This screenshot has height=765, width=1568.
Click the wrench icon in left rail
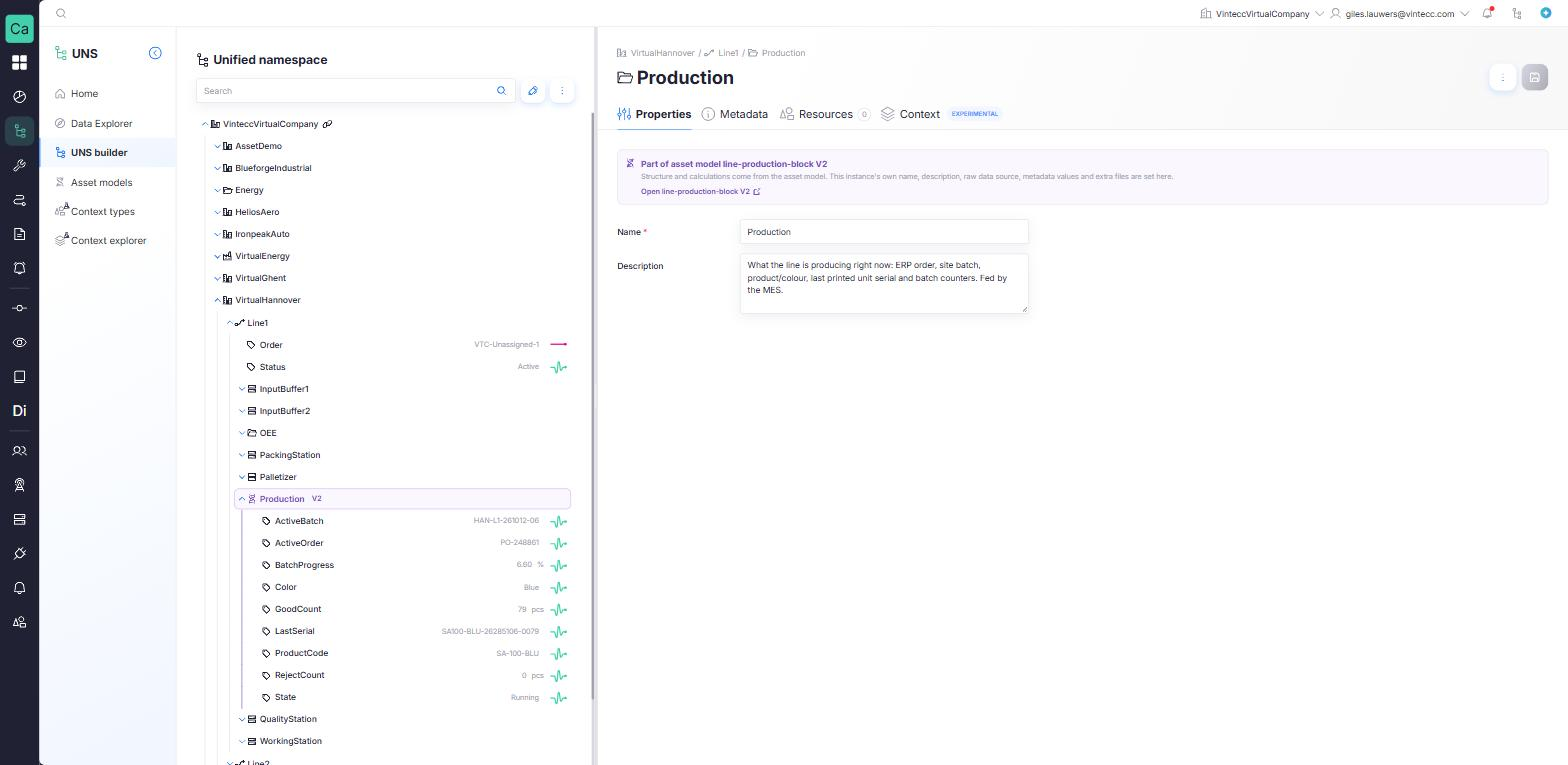click(x=19, y=166)
